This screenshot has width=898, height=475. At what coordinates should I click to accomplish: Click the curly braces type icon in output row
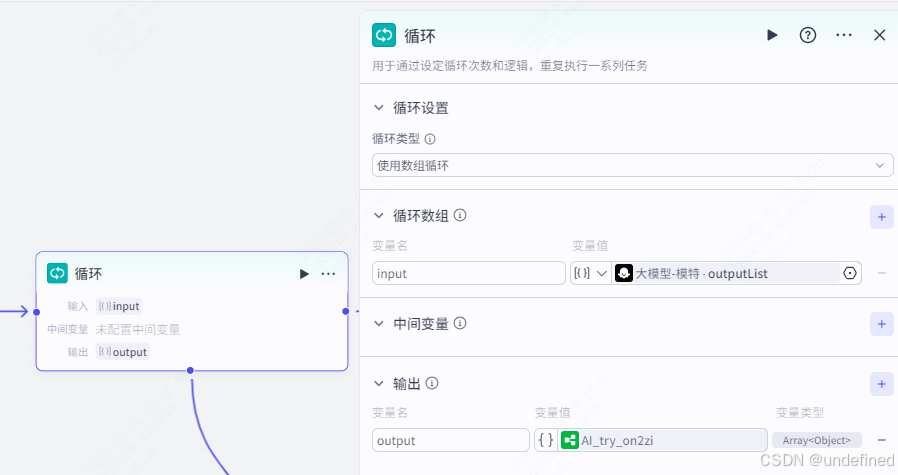click(546, 440)
